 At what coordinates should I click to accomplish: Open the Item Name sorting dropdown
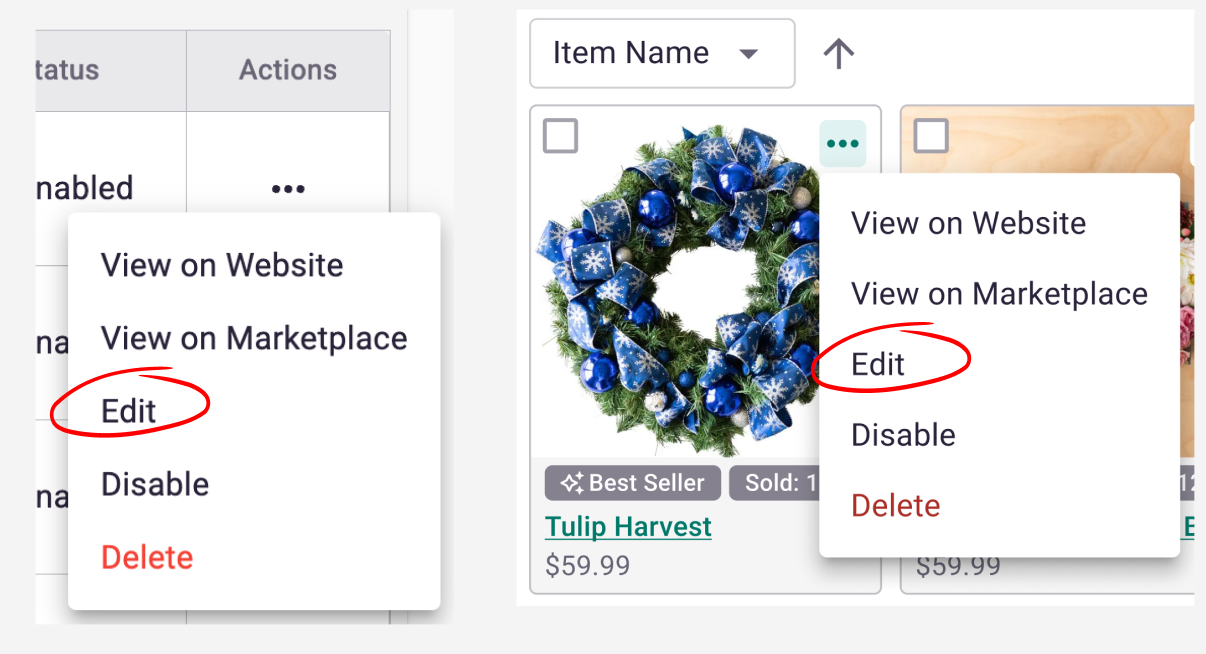(x=662, y=53)
